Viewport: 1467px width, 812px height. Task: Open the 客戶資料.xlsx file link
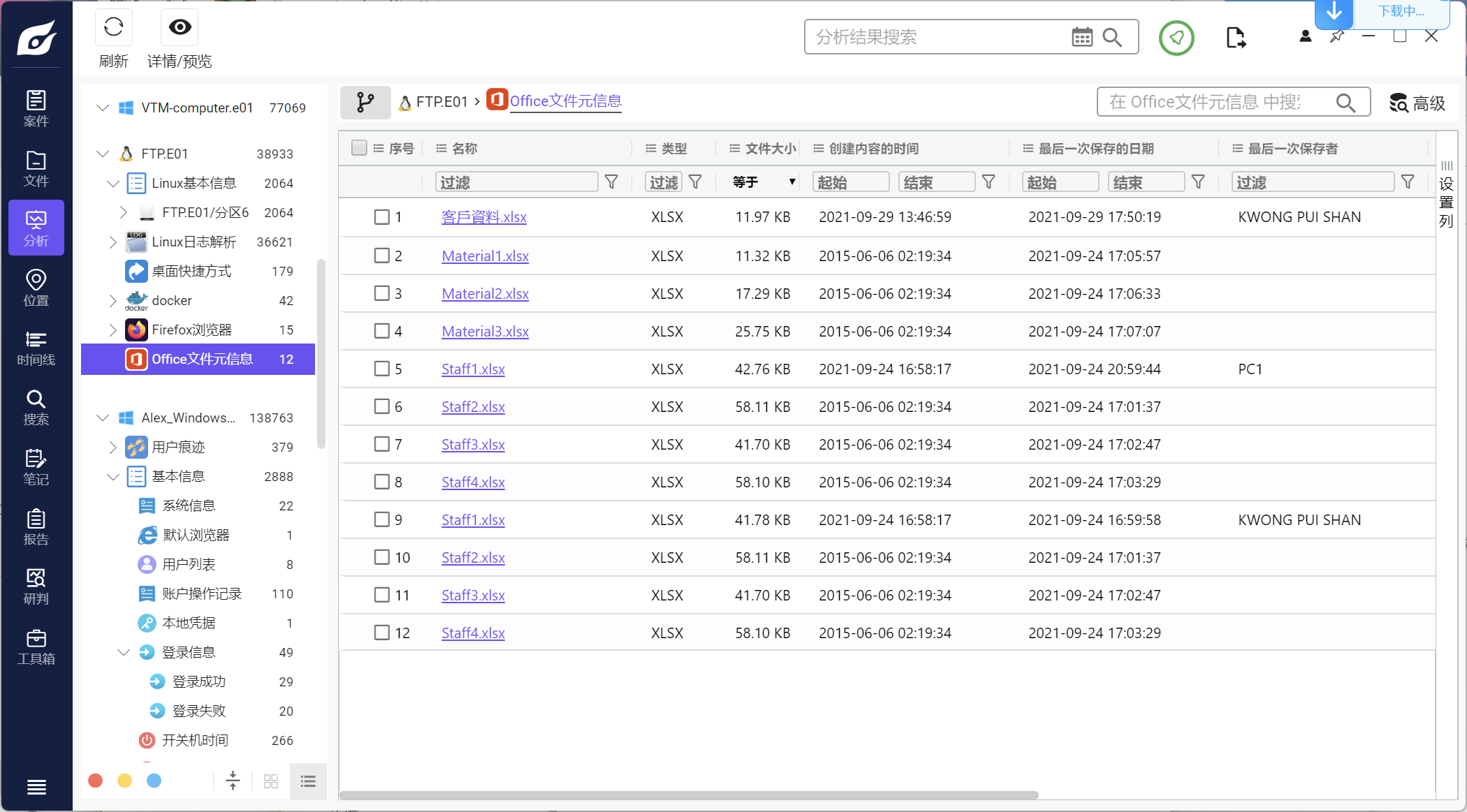pyautogui.click(x=483, y=217)
